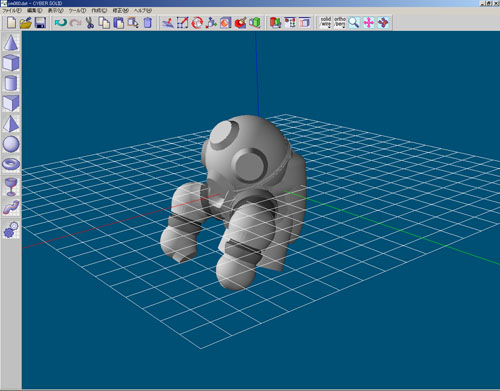
Task: Toggle solid/wire display mode
Action: pyautogui.click(x=325, y=22)
